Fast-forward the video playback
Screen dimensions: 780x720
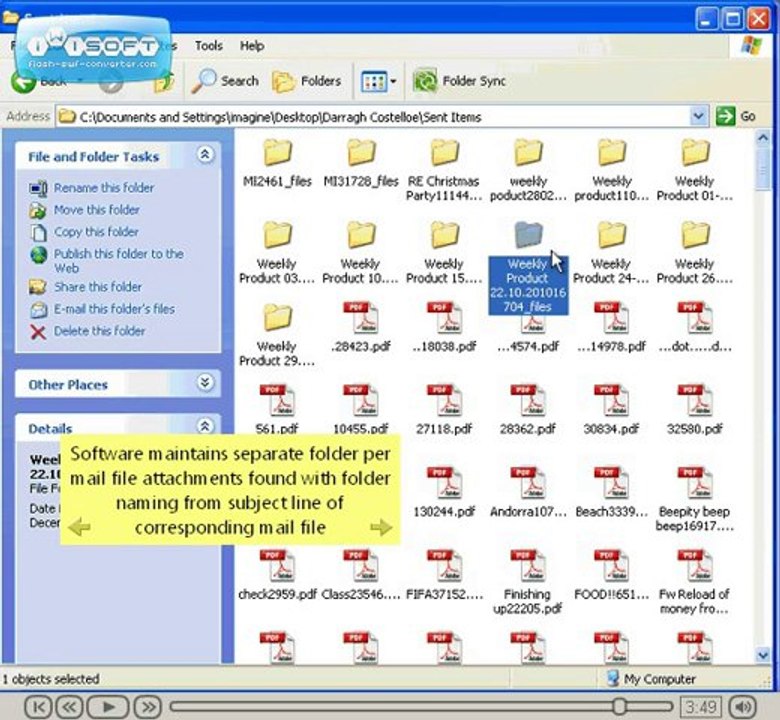(148, 706)
